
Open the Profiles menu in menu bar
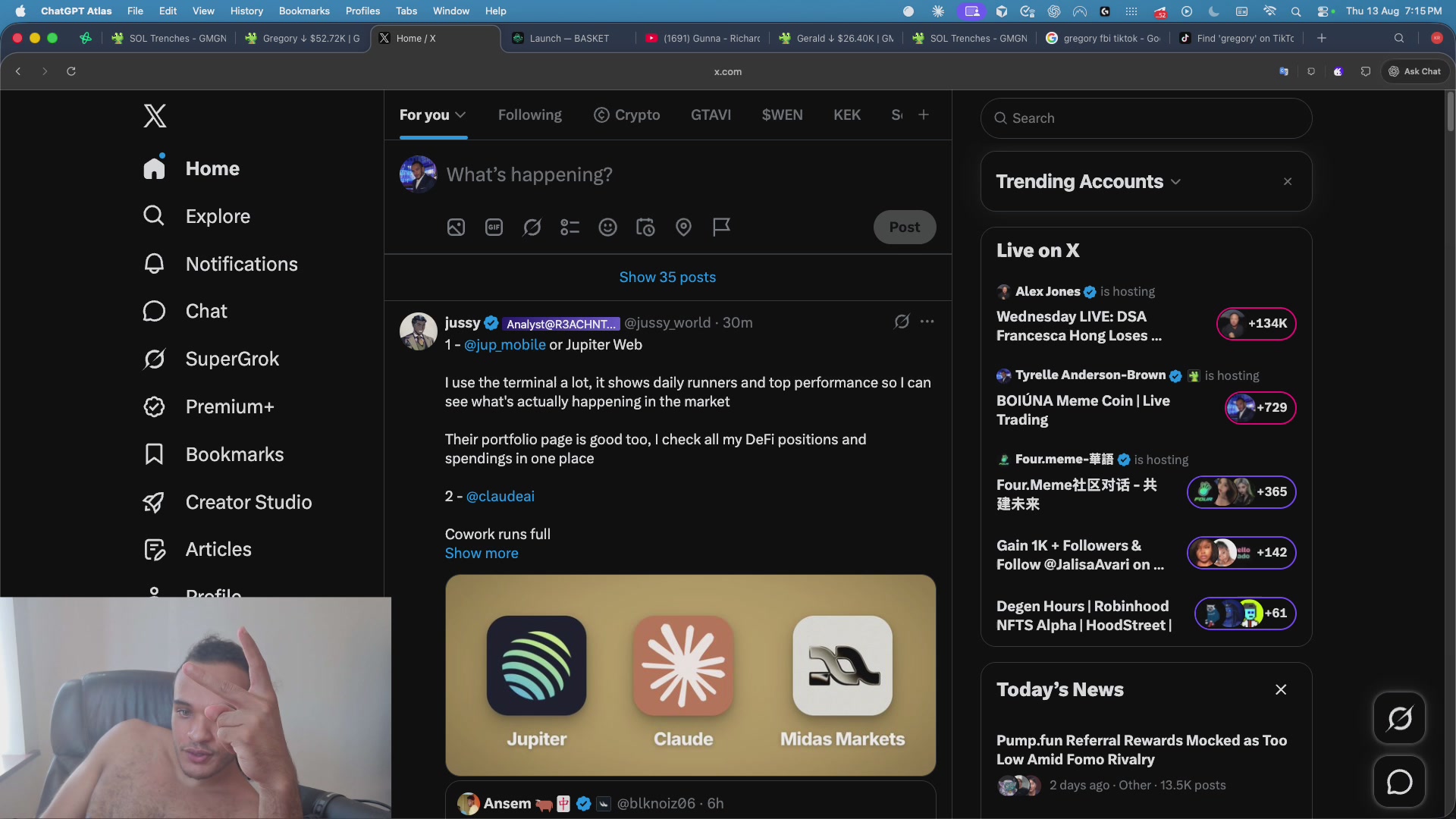point(362,11)
